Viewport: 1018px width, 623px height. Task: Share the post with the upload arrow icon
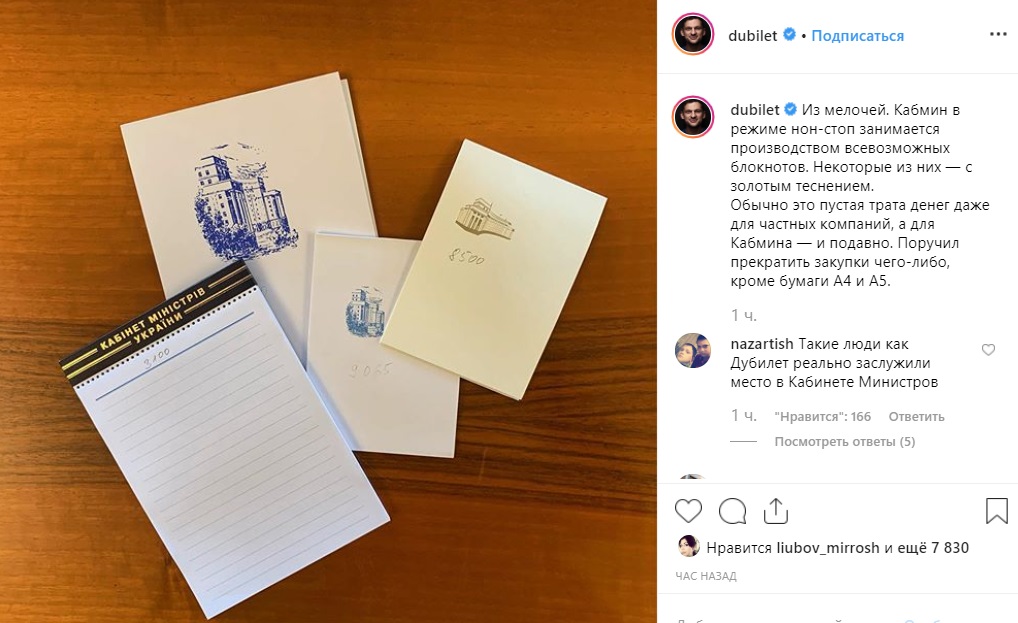[x=776, y=511]
